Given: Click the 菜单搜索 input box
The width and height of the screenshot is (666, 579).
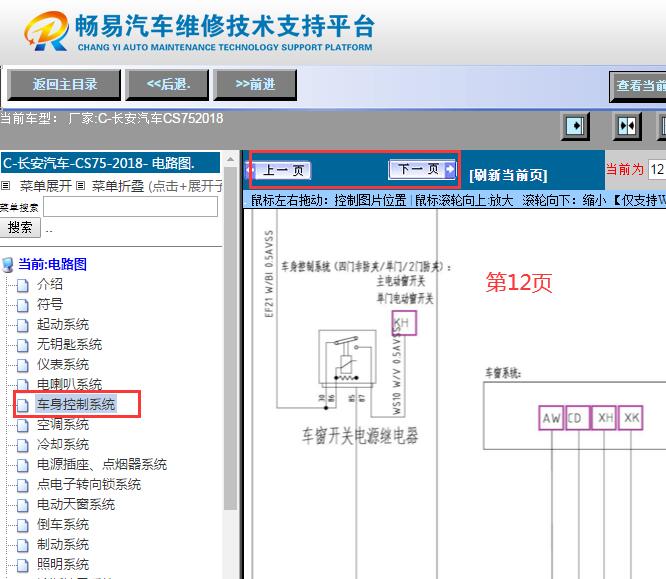Looking at the screenshot, I should click(x=130, y=207).
